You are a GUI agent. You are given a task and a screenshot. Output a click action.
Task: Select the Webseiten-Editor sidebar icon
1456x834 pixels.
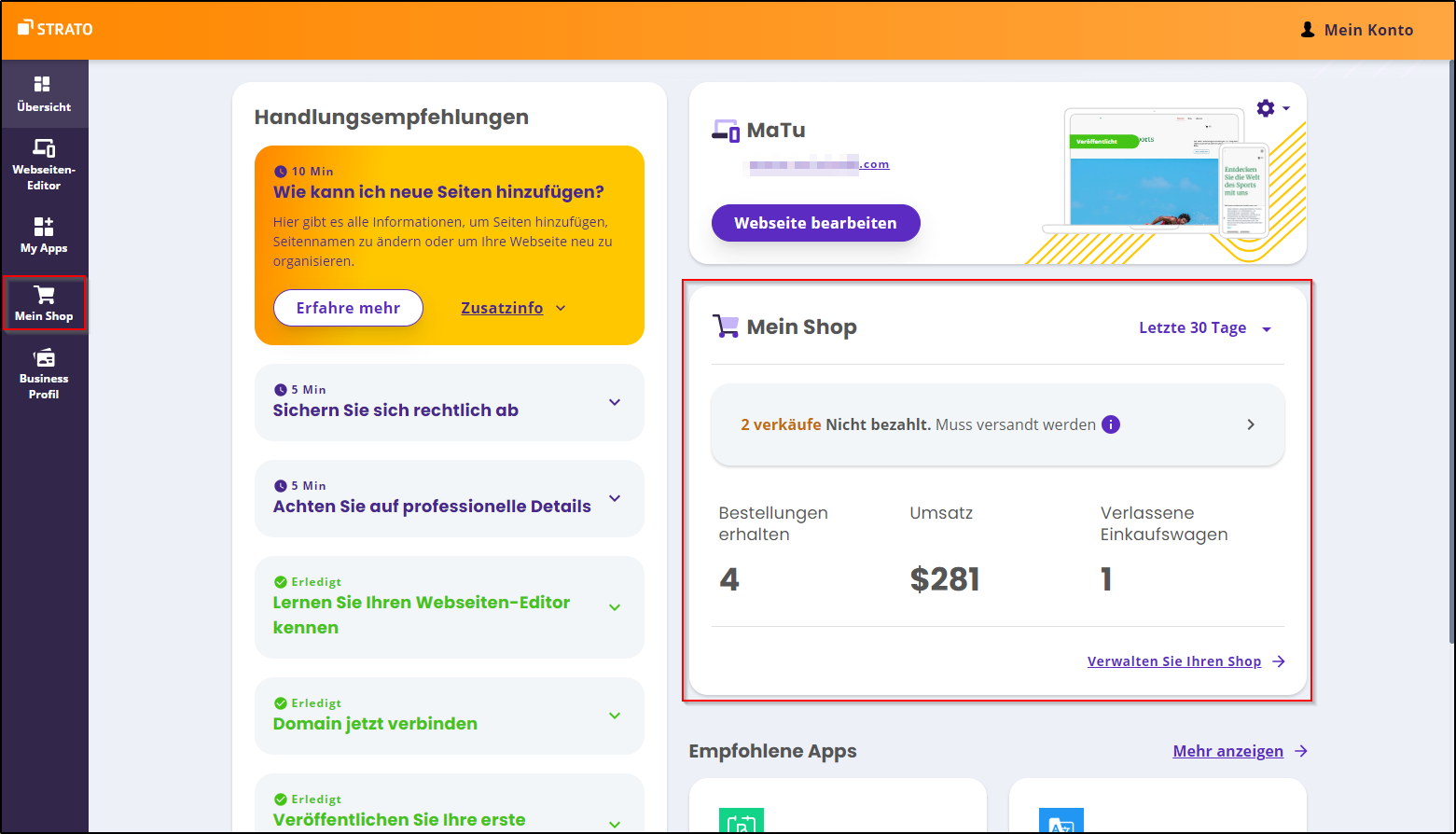(x=44, y=163)
